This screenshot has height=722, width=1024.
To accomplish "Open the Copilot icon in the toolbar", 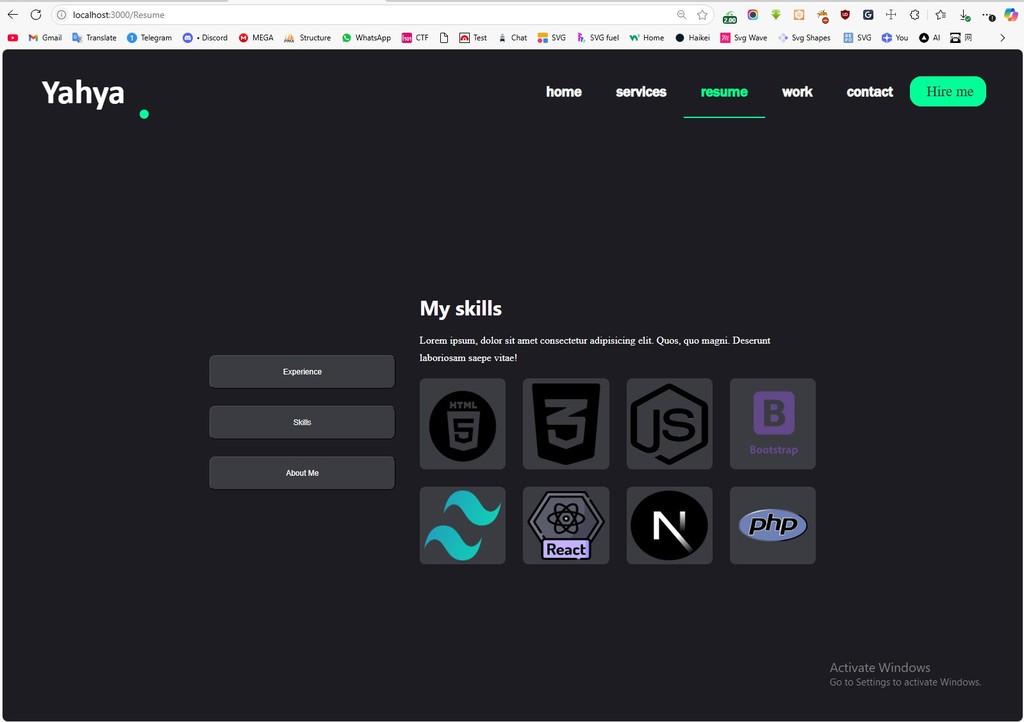I will pyautogui.click(x=1011, y=14).
